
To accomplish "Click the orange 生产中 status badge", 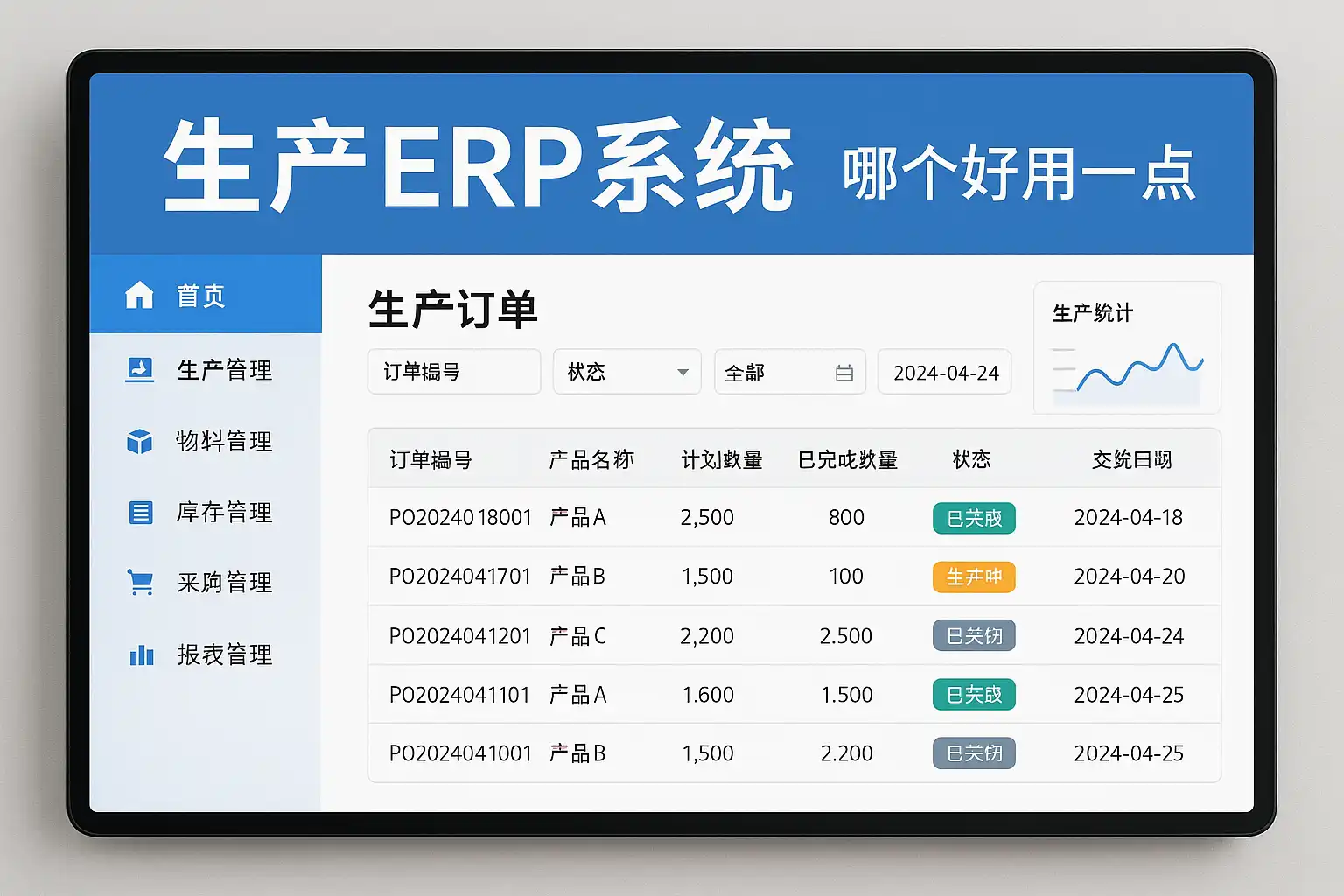I will click(974, 577).
